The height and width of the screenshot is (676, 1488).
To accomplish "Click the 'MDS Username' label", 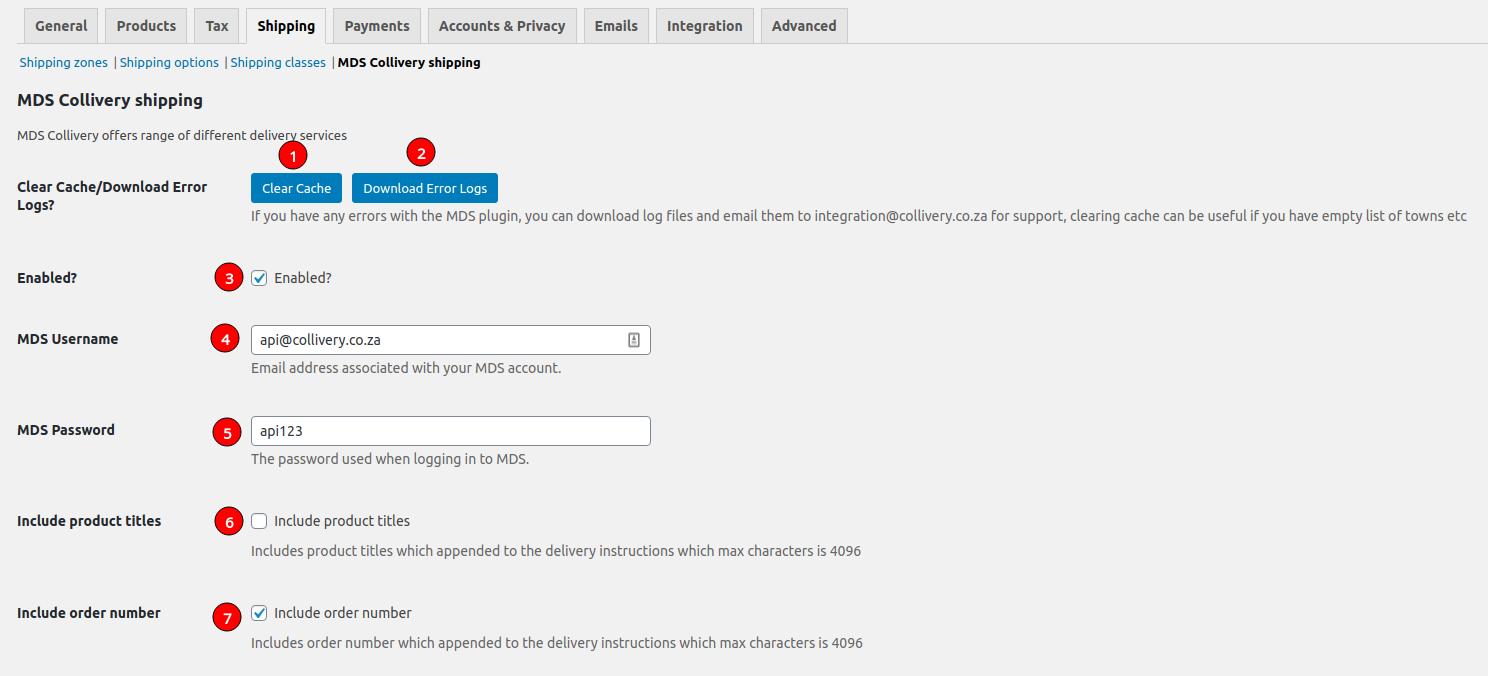I will pos(68,339).
